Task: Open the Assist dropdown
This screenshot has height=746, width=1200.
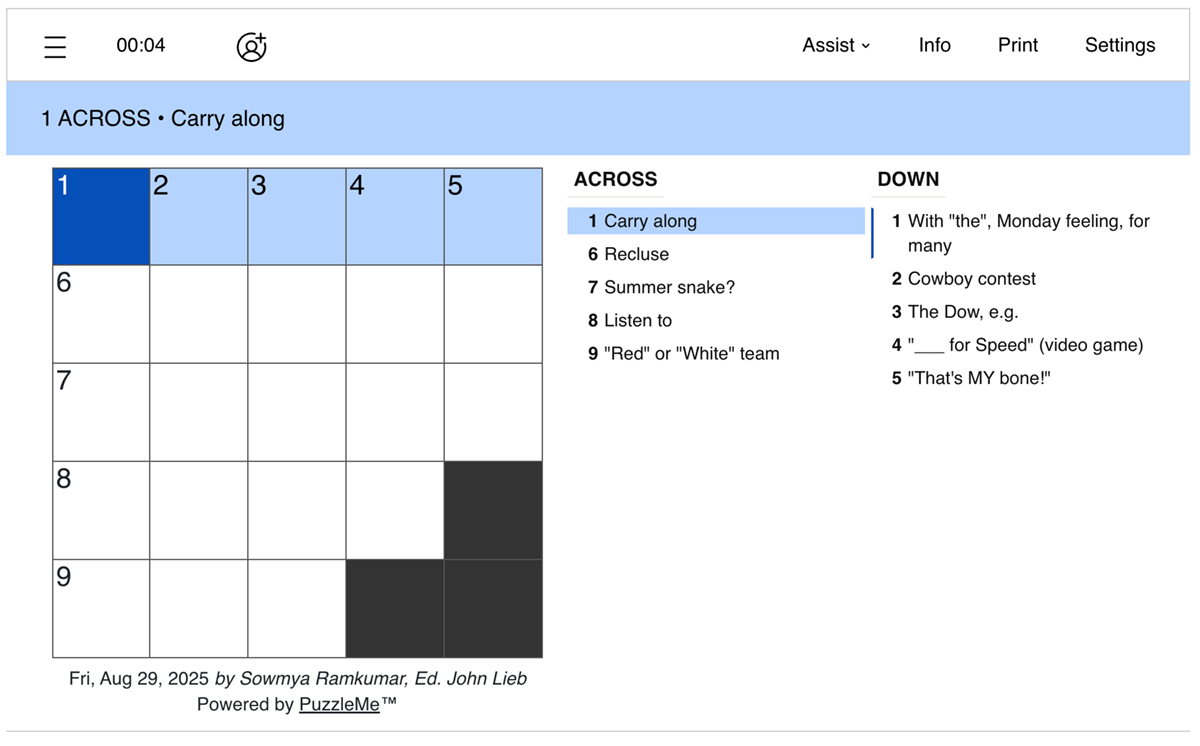Action: pyautogui.click(x=836, y=45)
